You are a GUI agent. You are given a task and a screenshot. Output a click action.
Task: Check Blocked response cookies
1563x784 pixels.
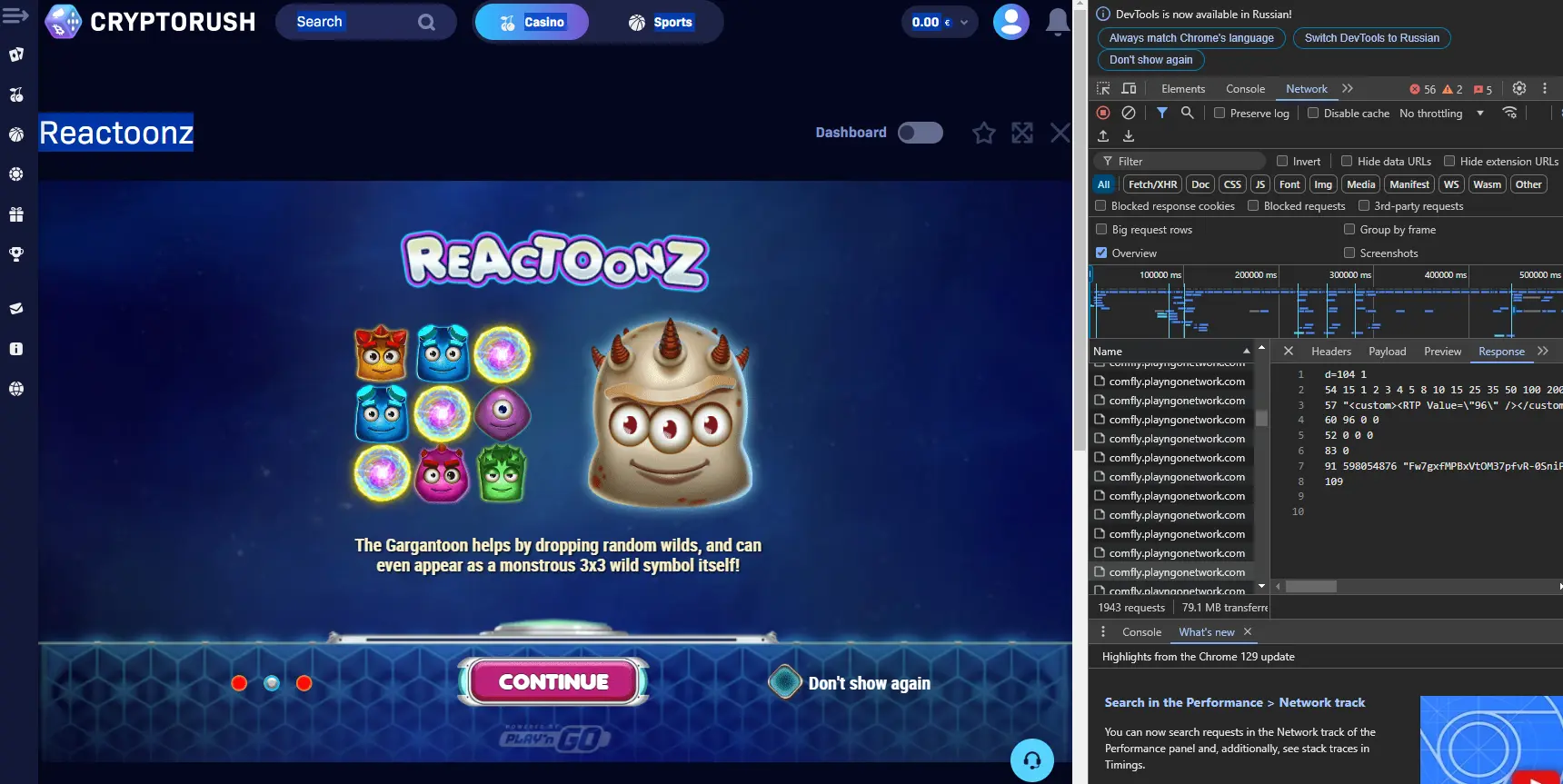point(1100,205)
